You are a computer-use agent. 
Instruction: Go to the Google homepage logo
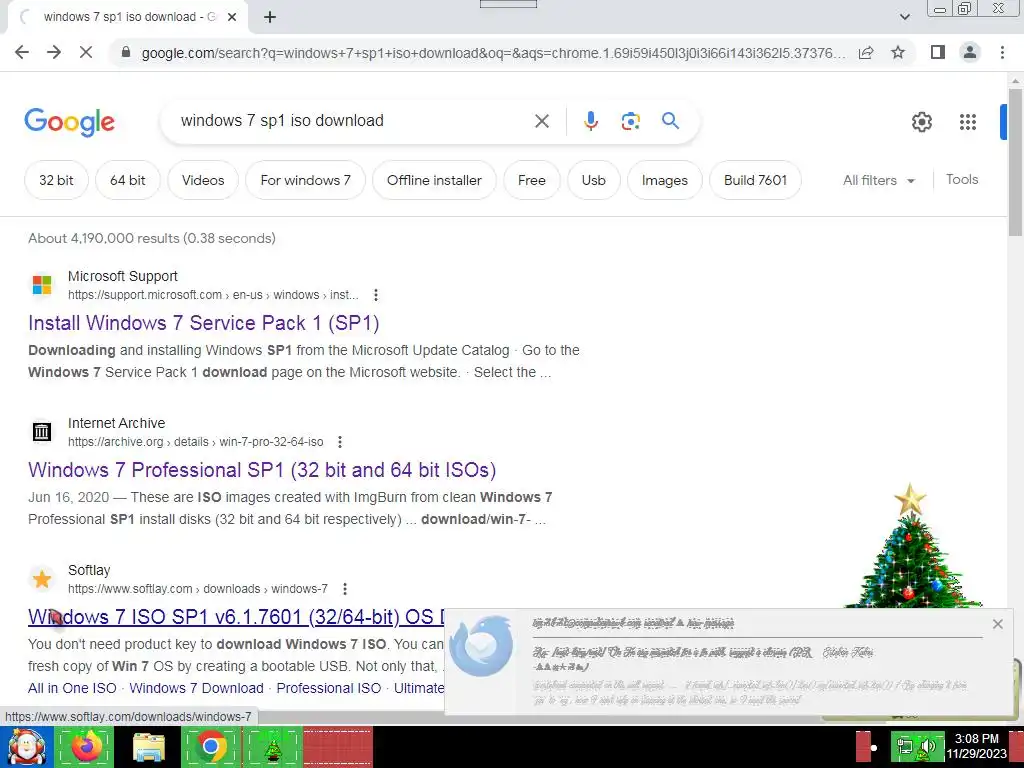(69, 122)
